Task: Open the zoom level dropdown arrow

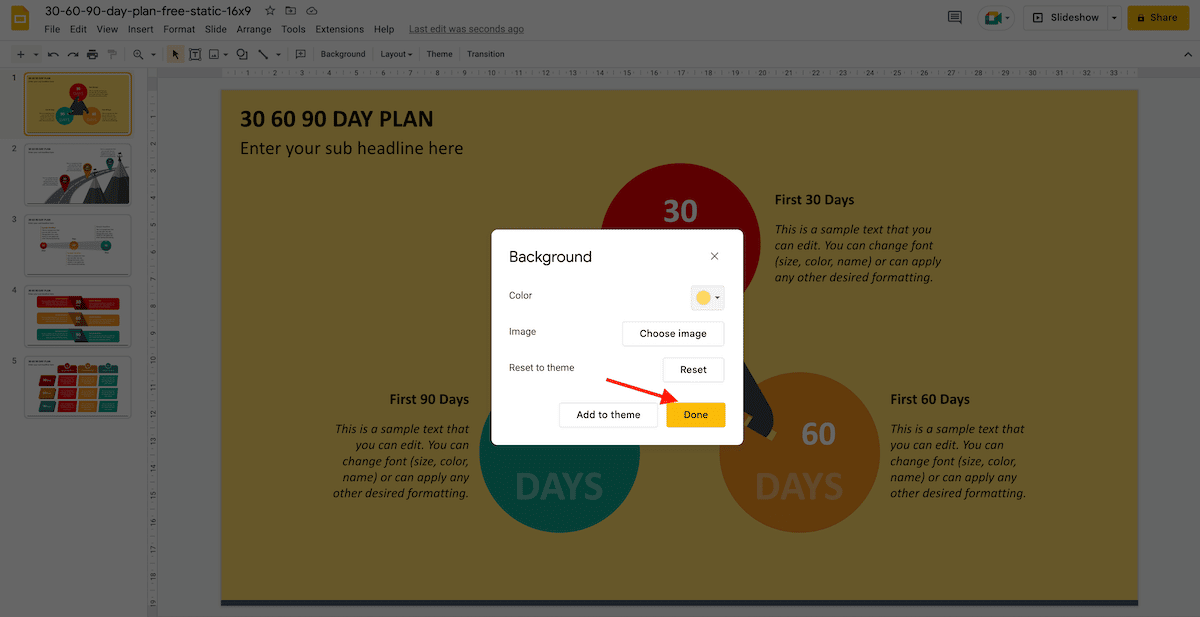Action: (153, 54)
